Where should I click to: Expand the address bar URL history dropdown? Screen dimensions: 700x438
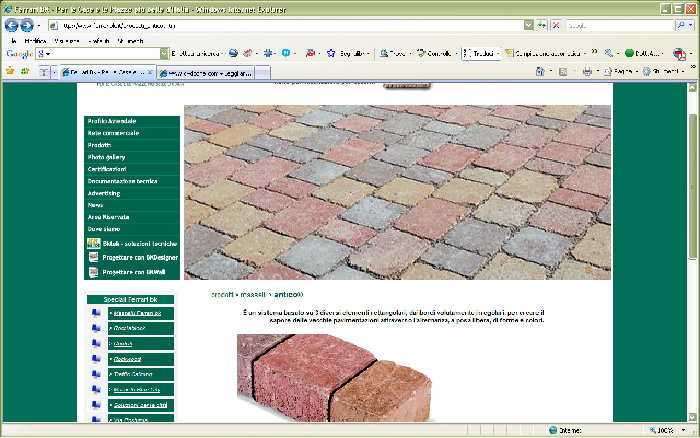coord(529,26)
